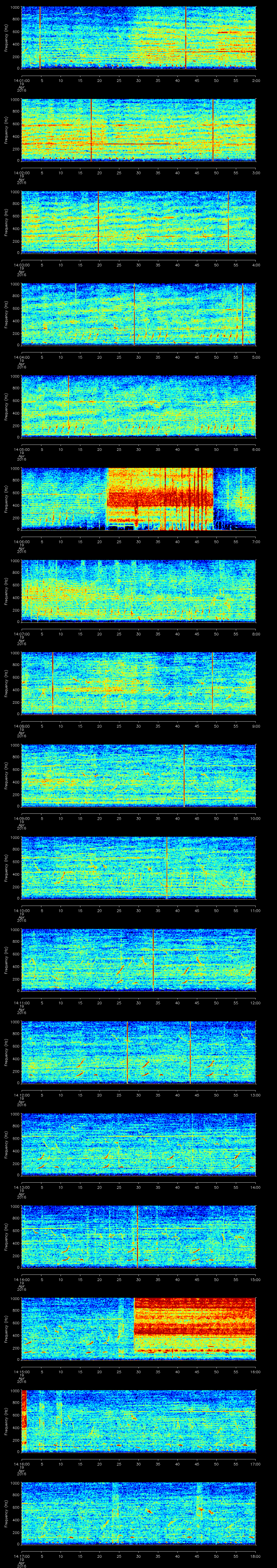Screen dimensions: 277x1568
Task: Click the '14:14:00' start time label
Action: 21,1279
